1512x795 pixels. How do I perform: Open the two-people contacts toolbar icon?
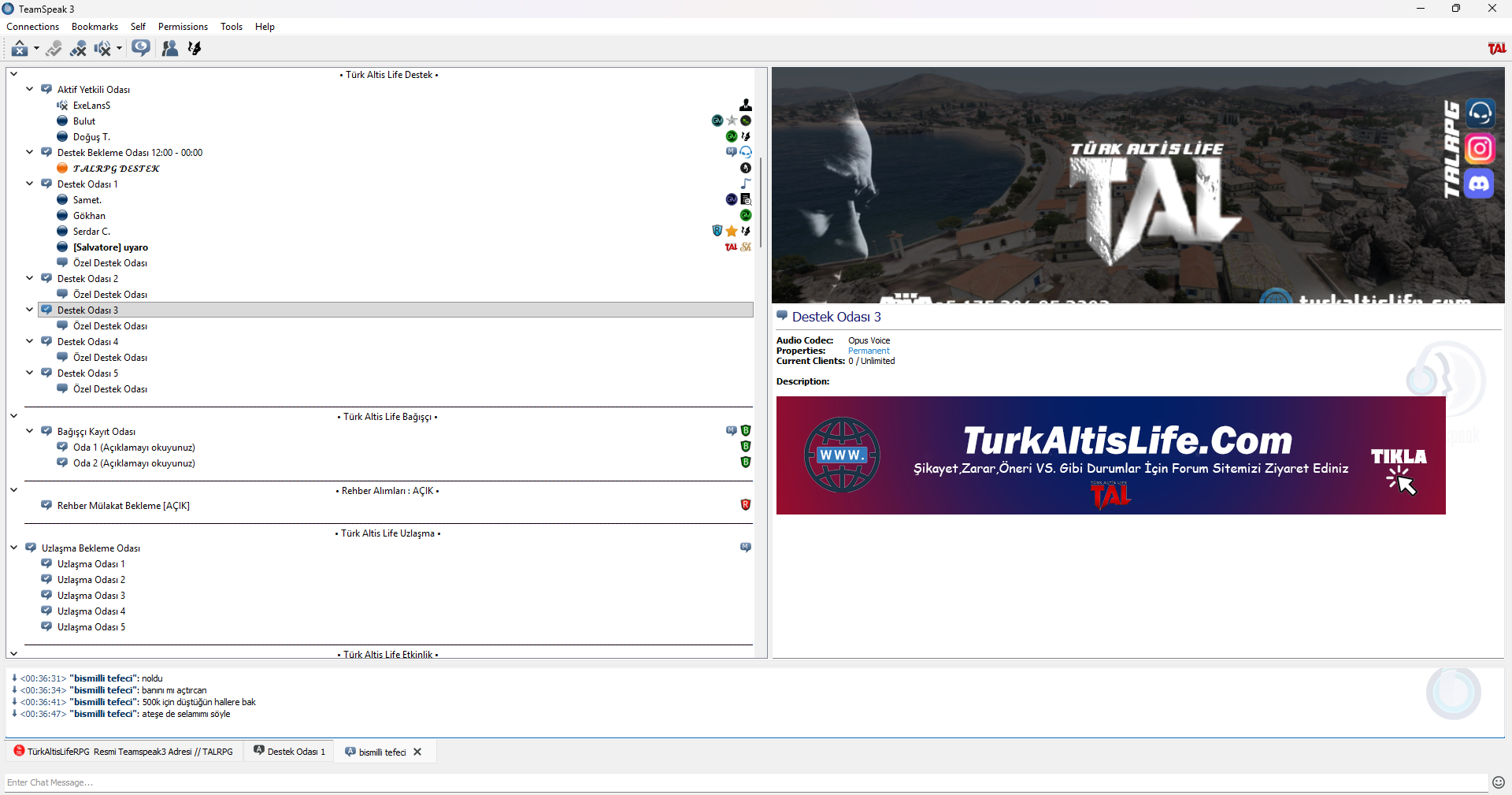click(x=169, y=49)
